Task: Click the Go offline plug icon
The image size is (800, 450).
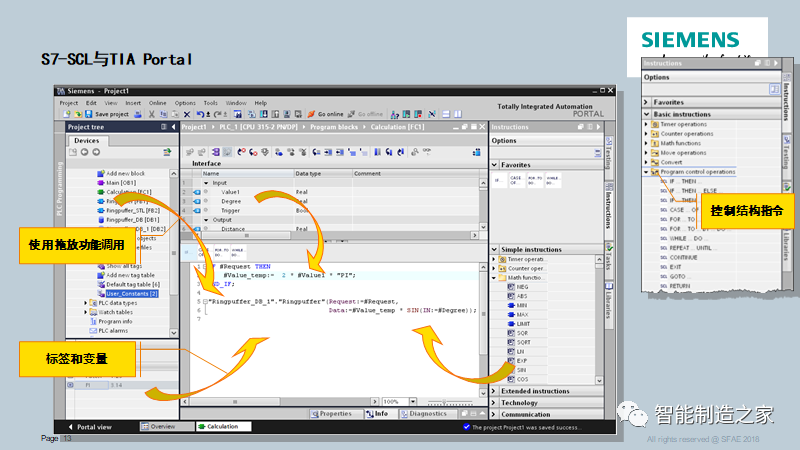Action: [x=352, y=114]
